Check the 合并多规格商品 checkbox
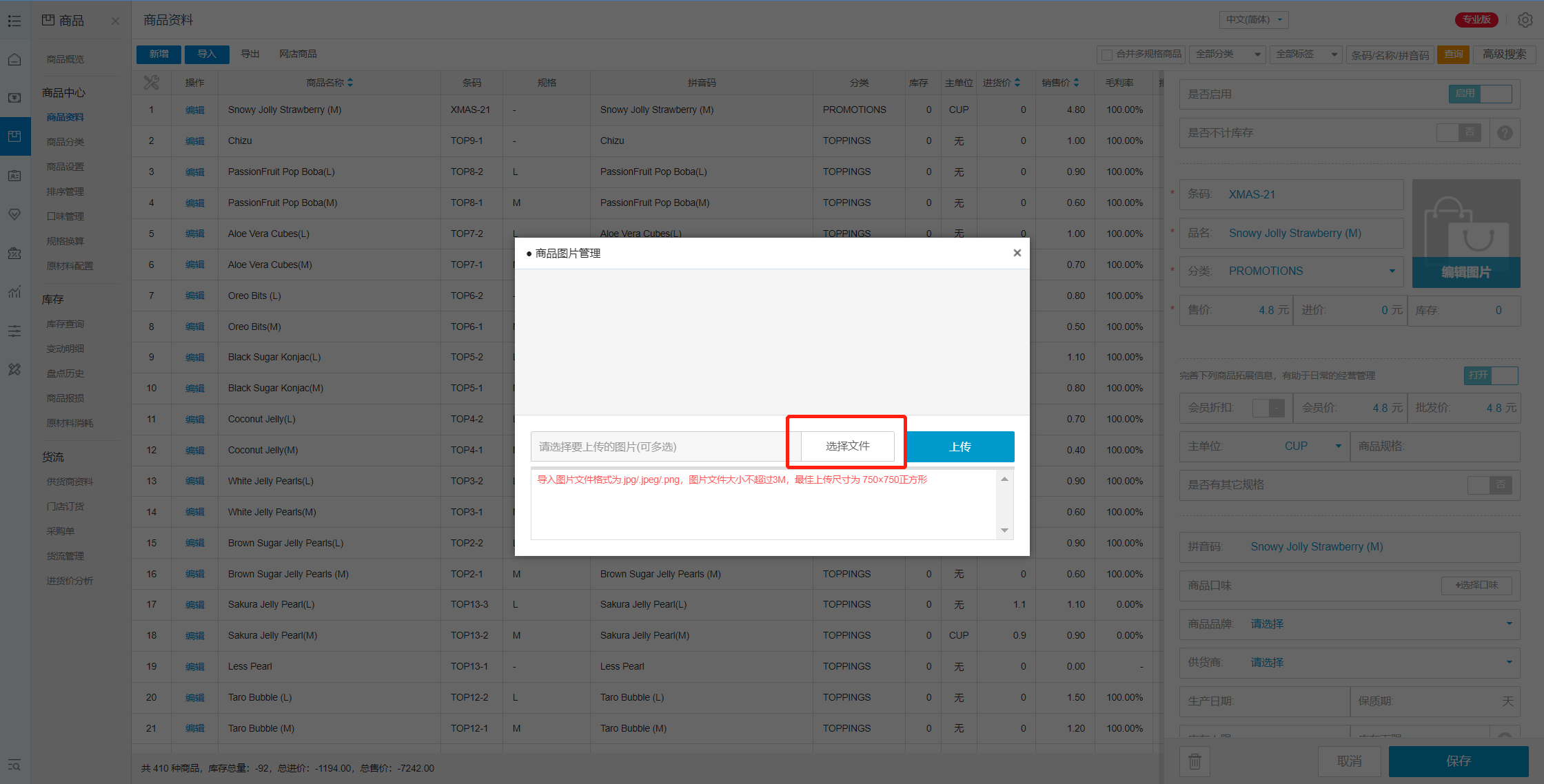 pyautogui.click(x=1107, y=54)
